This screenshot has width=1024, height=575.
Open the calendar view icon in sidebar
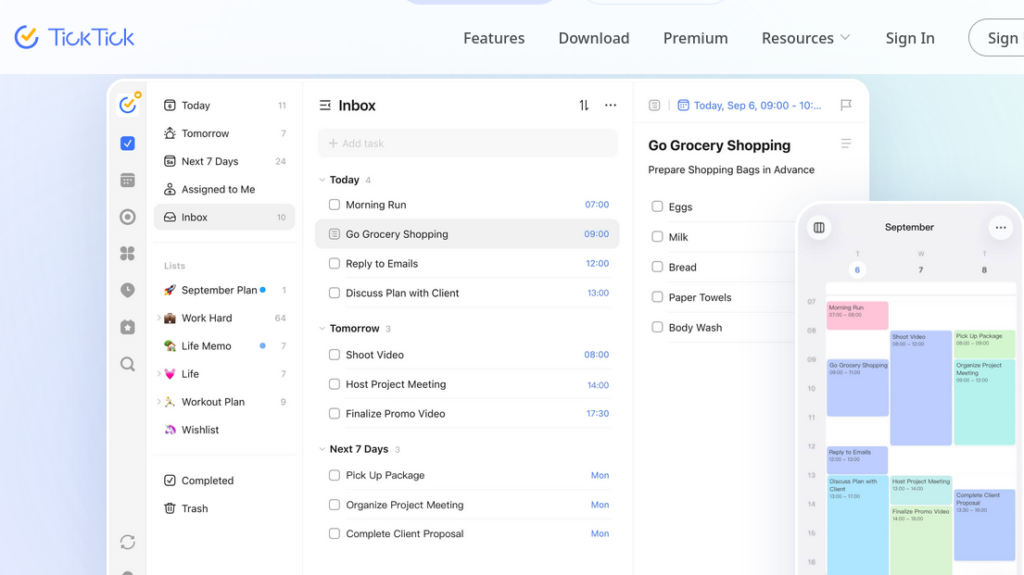[127, 180]
